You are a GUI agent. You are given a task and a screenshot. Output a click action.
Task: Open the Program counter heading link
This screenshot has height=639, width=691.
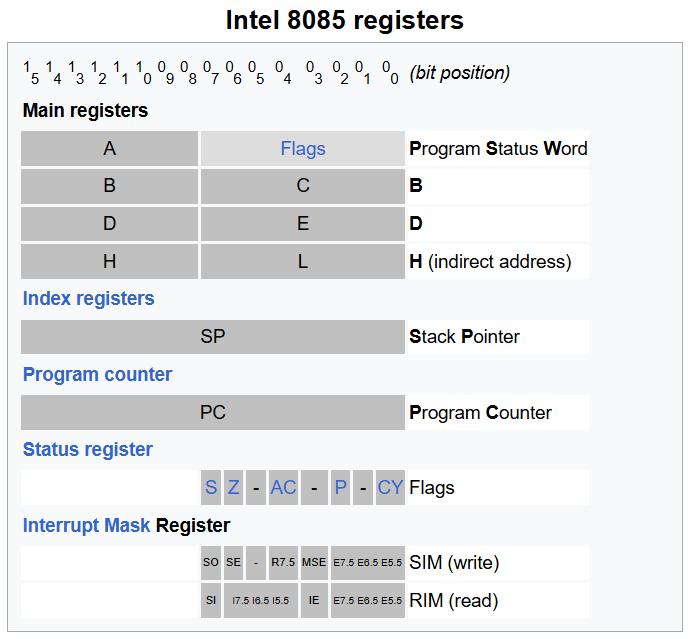[x=97, y=374]
